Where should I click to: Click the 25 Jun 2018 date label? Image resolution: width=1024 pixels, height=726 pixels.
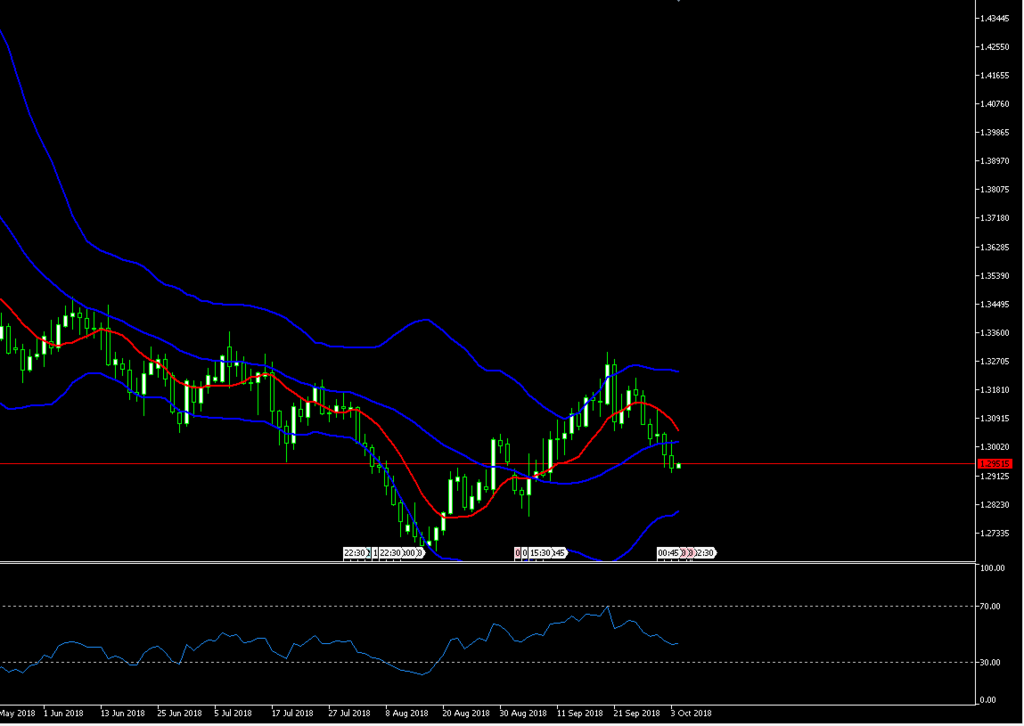(x=179, y=713)
